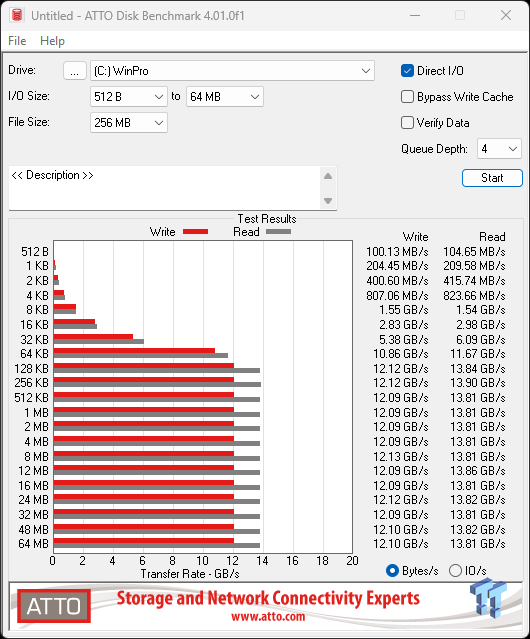530x639 pixels.
Task: Click into the Description text field
Action: point(165,188)
